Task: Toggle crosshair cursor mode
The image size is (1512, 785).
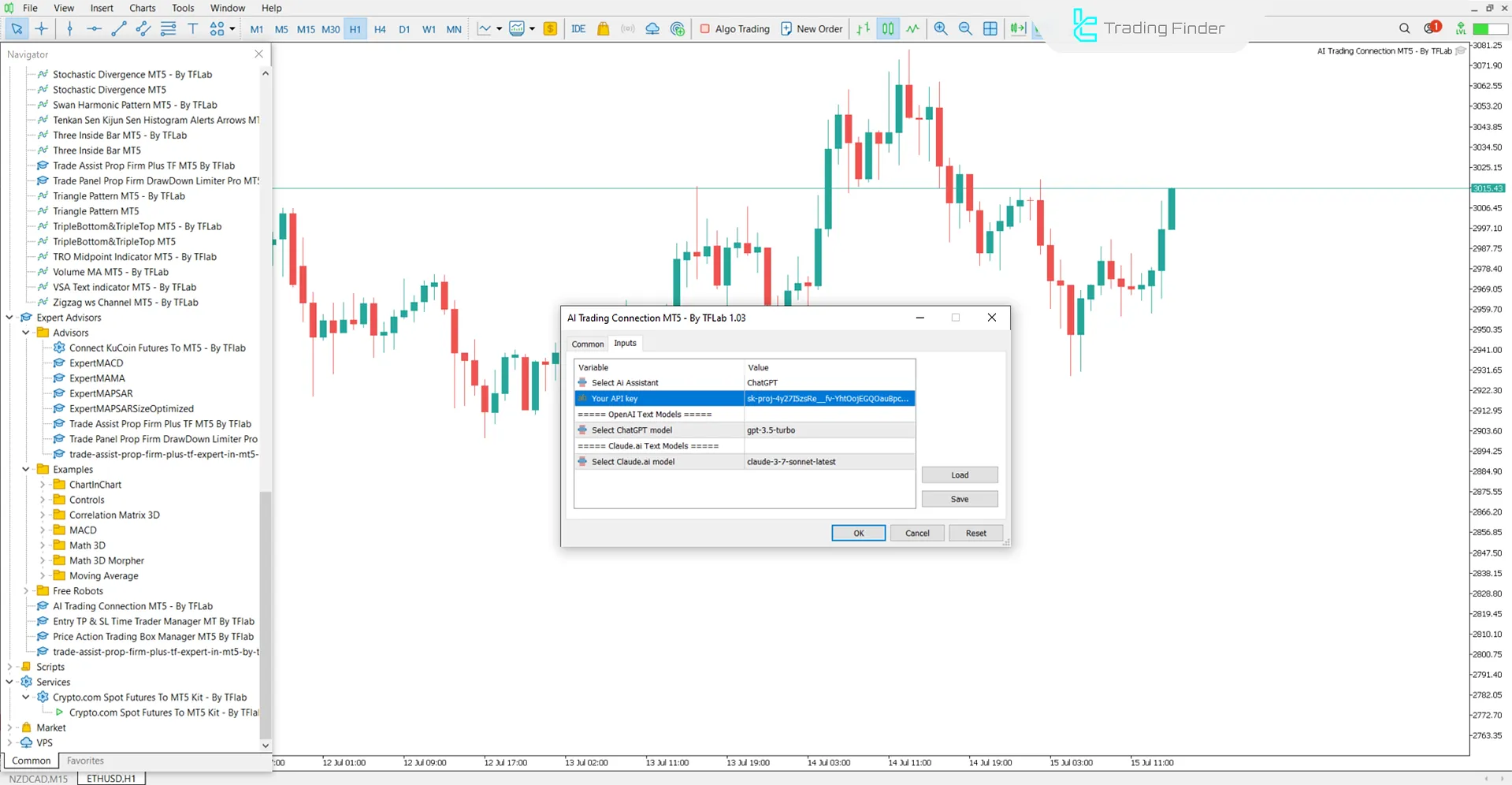Action: click(42, 28)
